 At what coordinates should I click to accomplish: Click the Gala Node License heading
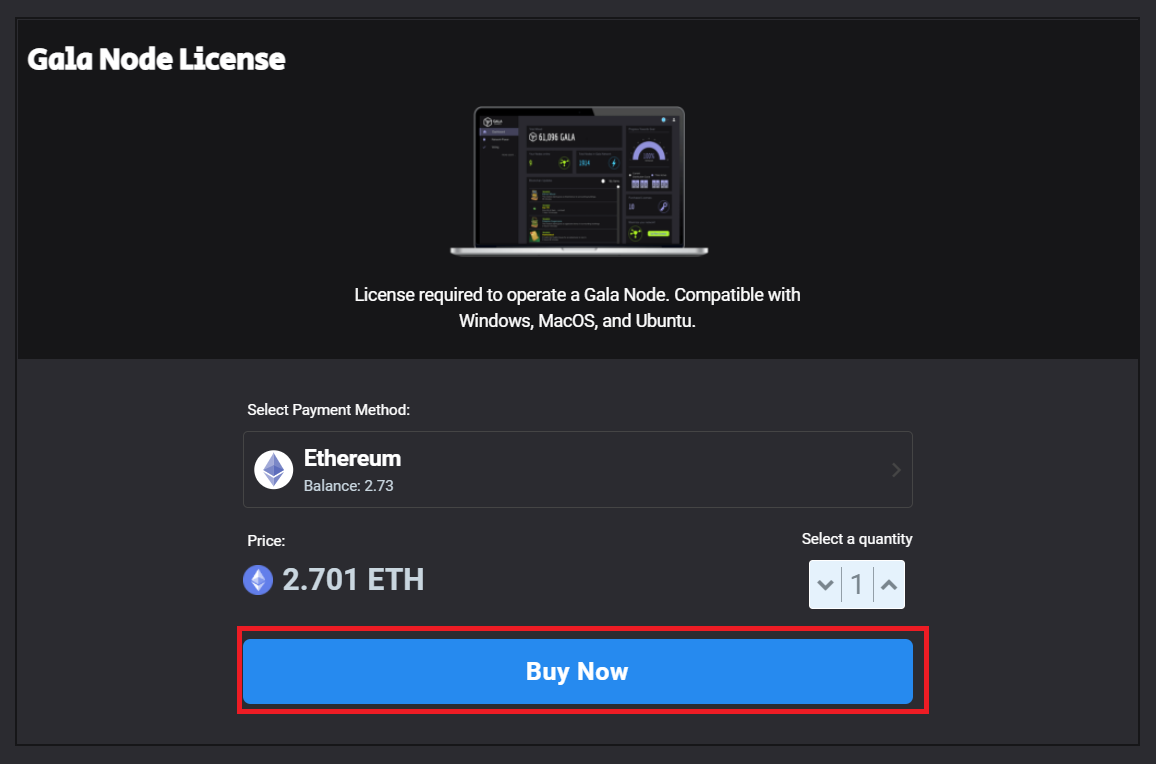coord(156,59)
